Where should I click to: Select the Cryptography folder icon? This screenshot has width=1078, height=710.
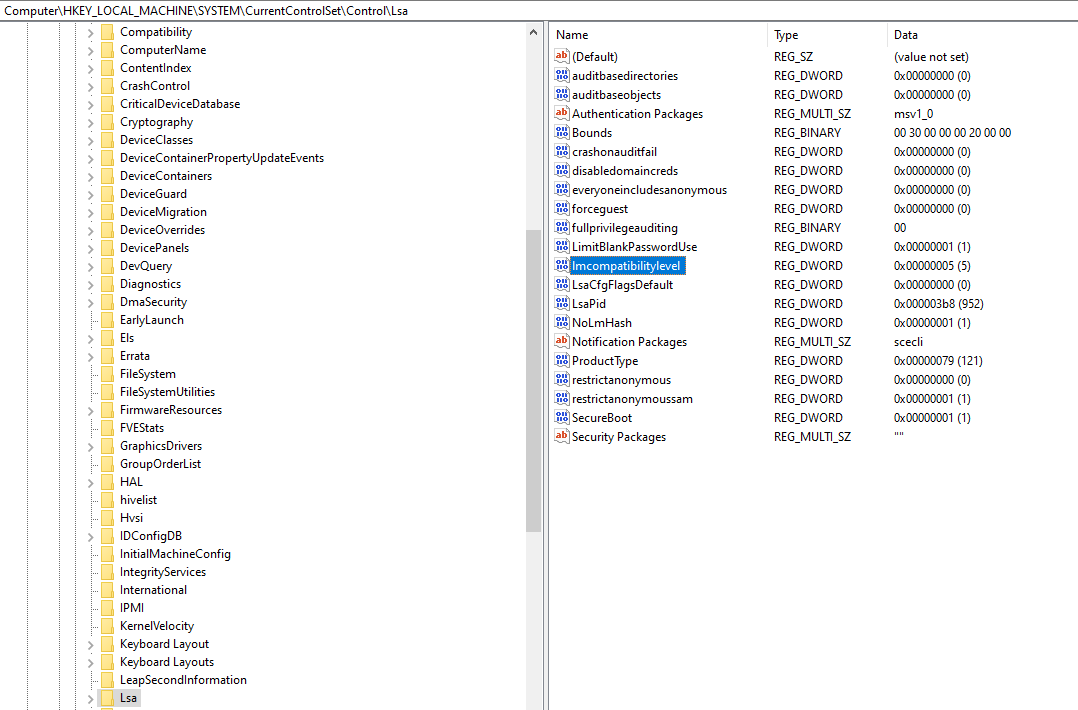click(107, 122)
